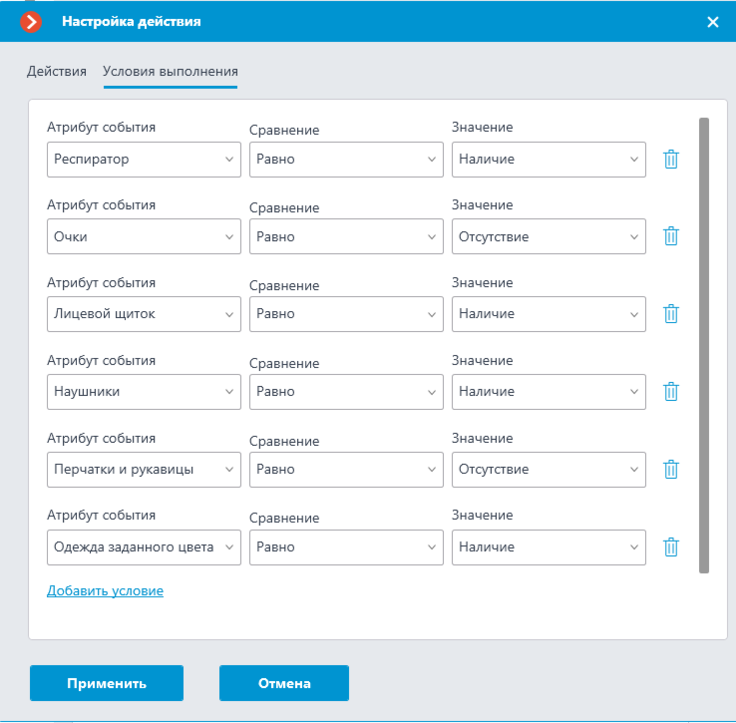
Task: Click the Применить button
Action: 107,683
